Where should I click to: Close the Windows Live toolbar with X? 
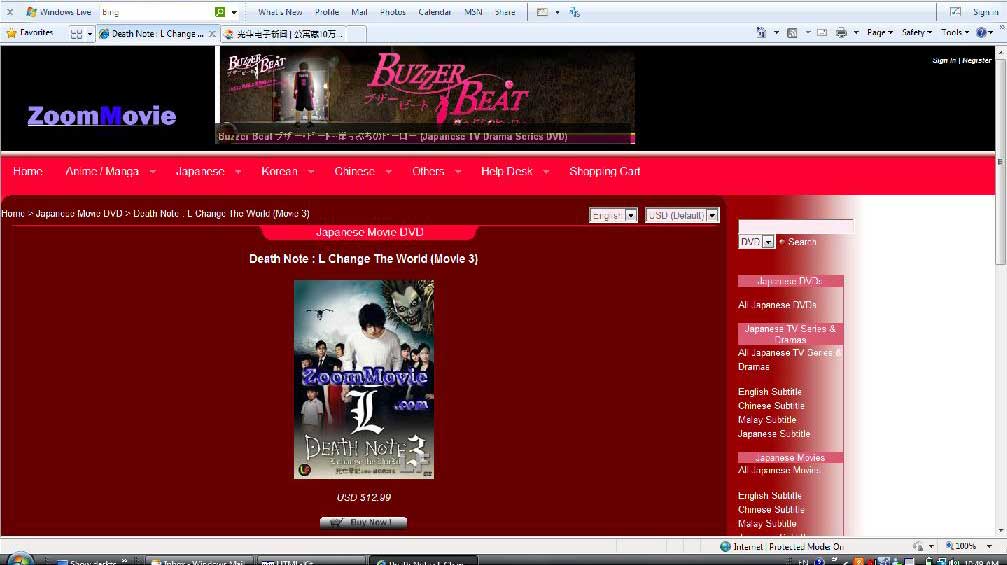coord(10,12)
